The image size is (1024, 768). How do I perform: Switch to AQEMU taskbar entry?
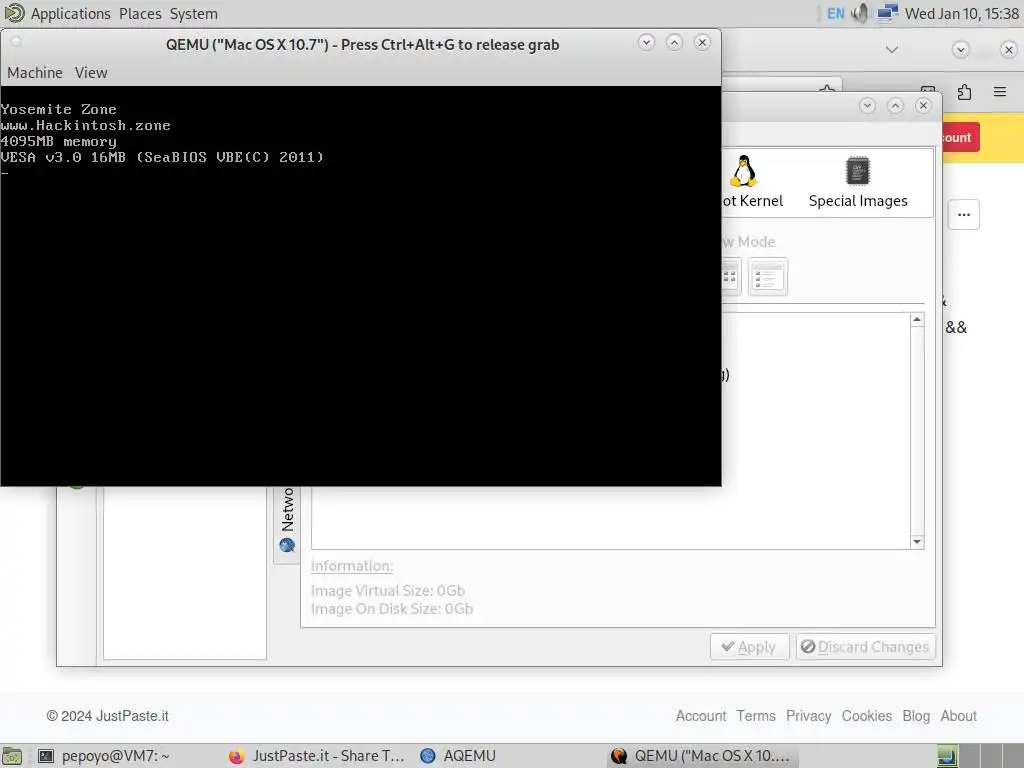[458, 756]
